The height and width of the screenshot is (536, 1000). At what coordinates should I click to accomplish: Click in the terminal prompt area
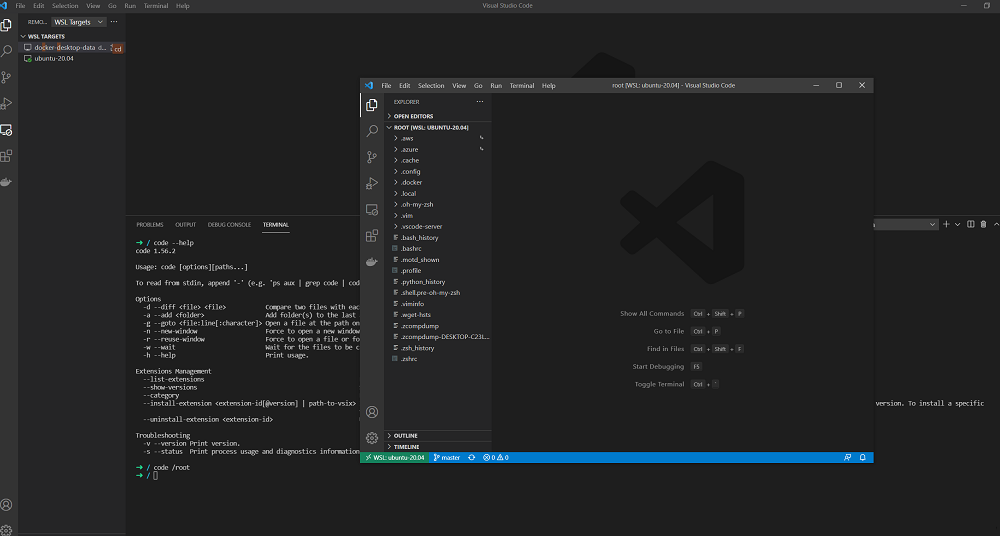(155, 475)
